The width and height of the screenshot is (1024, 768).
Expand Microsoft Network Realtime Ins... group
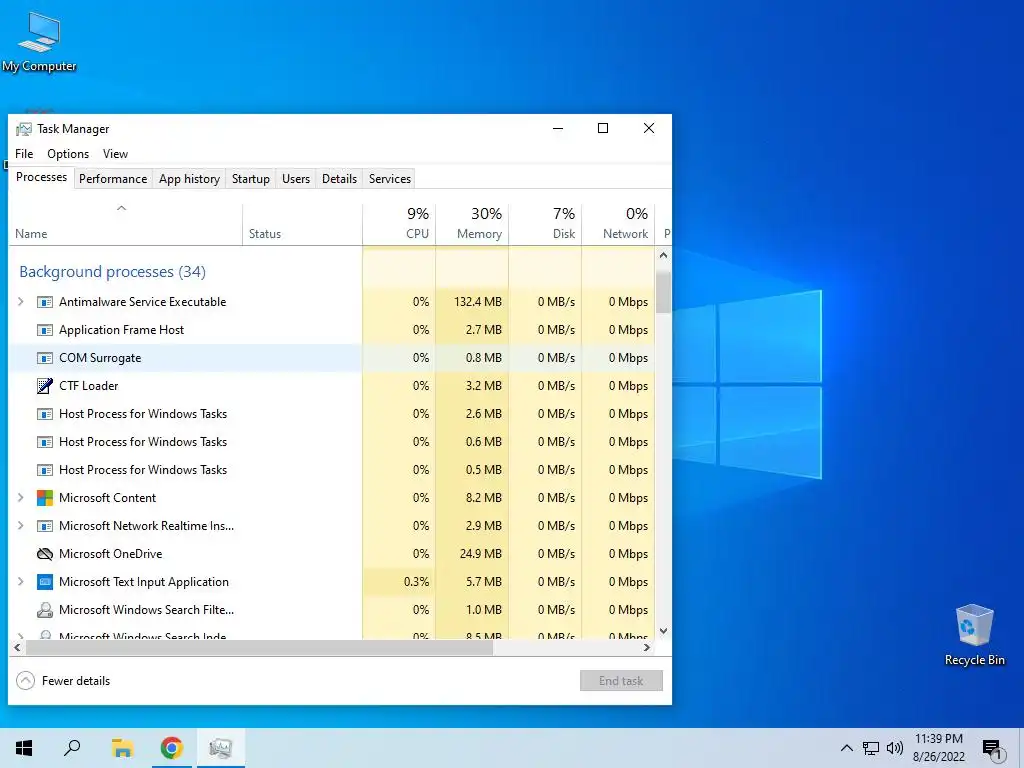[20, 526]
